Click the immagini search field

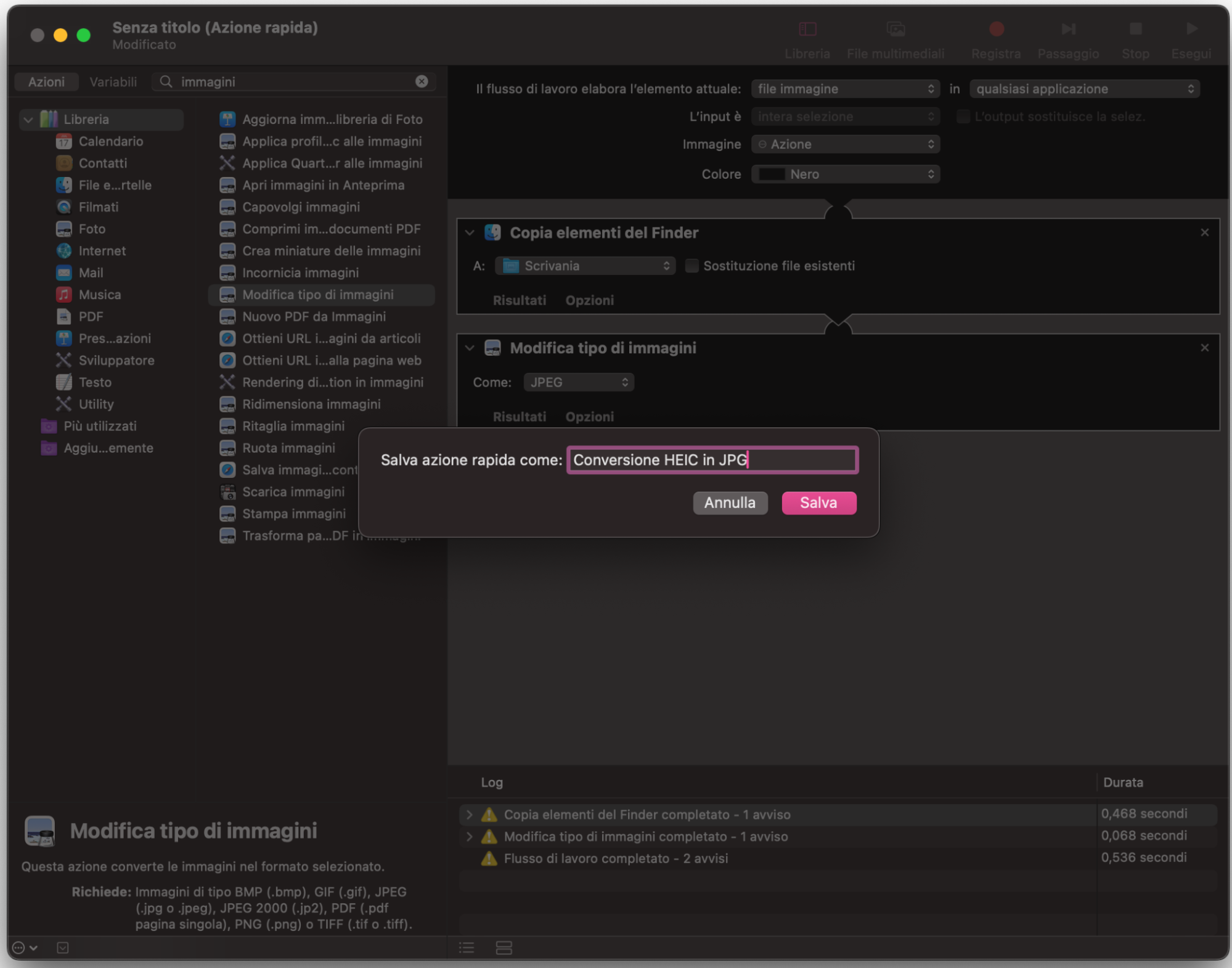(x=293, y=81)
